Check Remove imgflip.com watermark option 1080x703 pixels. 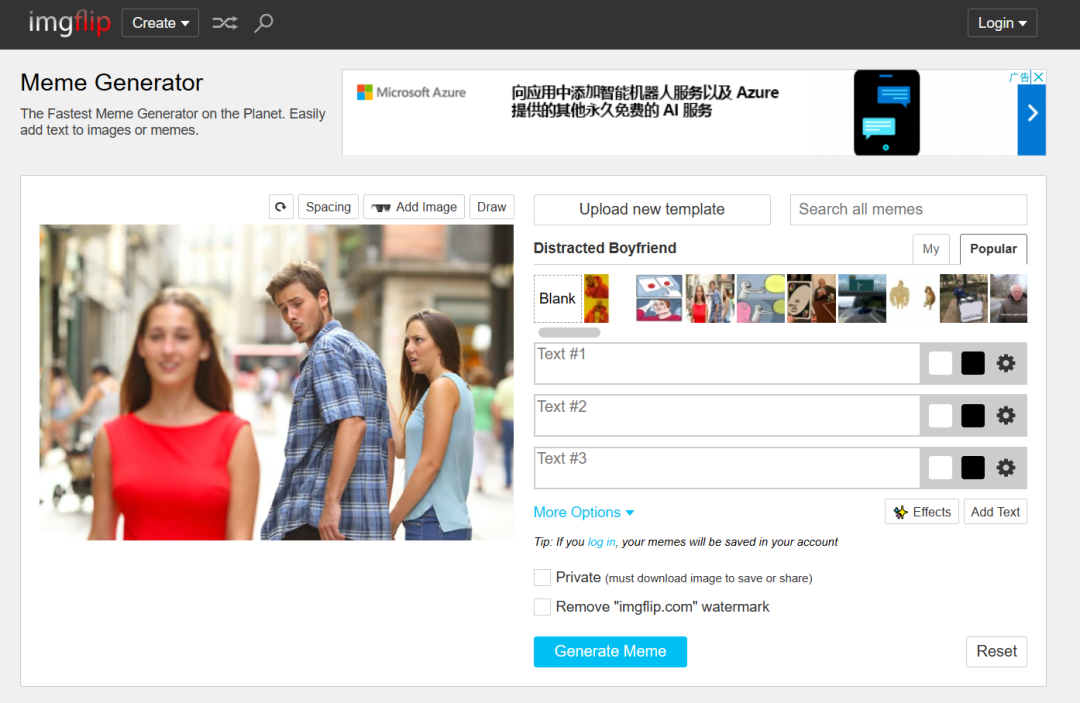[542, 607]
